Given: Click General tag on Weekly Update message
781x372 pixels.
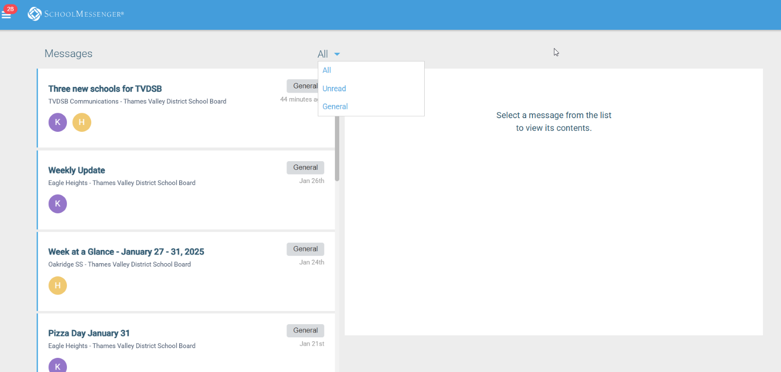Looking at the screenshot, I should pyautogui.click(x=305, y=168).
